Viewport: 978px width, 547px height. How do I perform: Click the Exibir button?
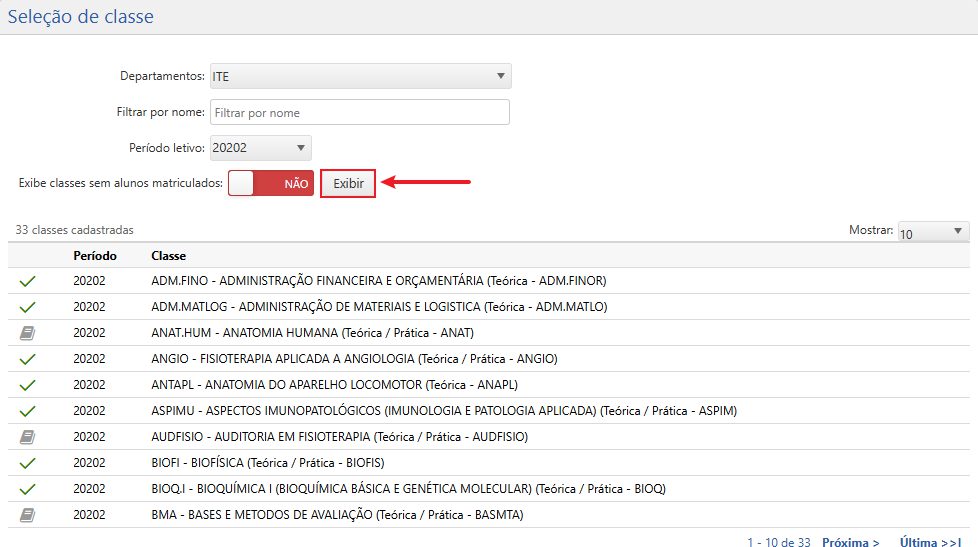(x=348, y=183)
